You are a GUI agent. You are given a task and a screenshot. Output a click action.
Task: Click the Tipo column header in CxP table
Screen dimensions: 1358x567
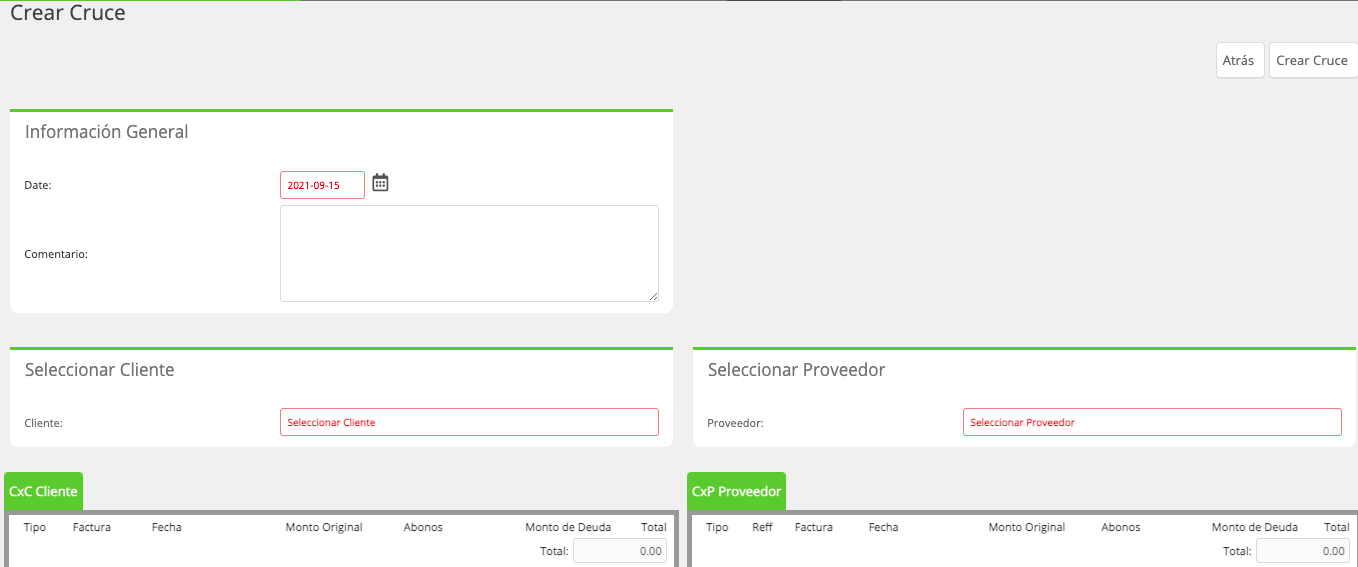718,527
